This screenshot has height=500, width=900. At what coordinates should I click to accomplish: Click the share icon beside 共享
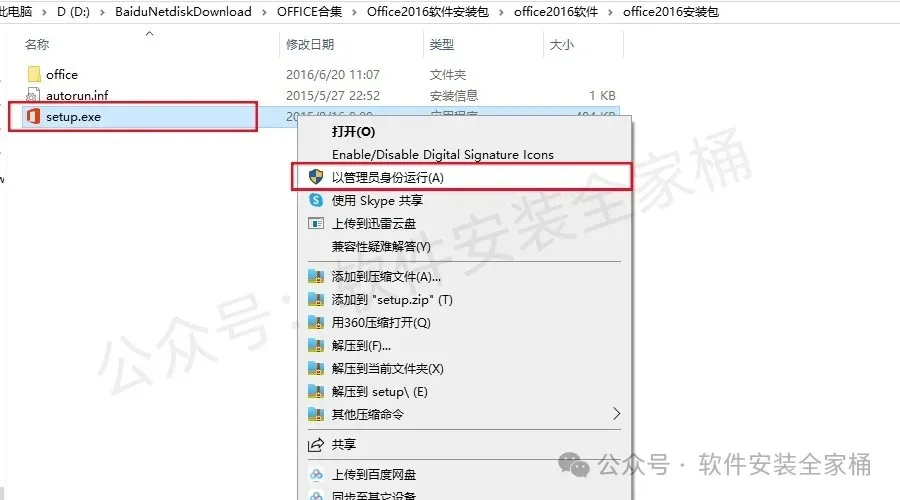(316, 444)
